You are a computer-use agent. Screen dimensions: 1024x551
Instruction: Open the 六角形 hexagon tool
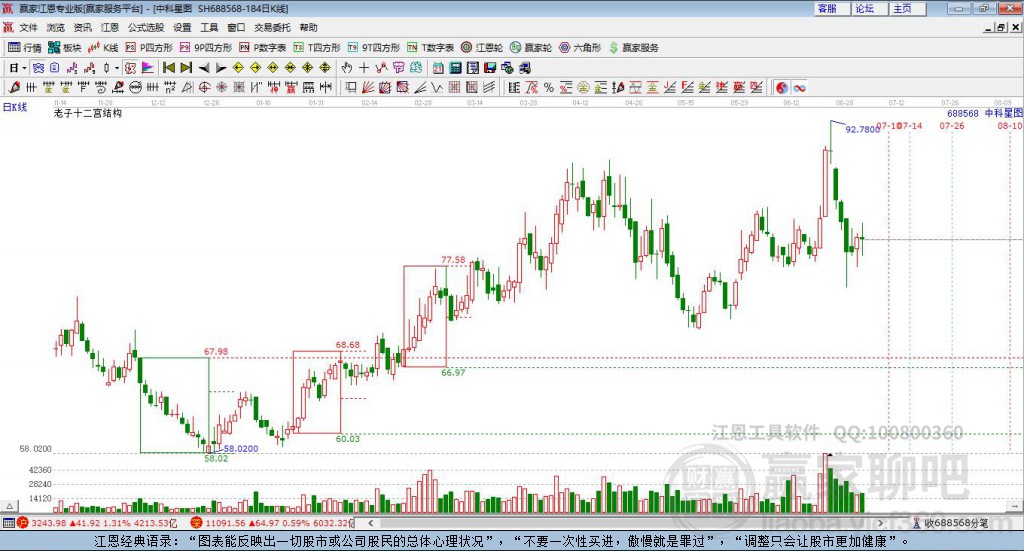click(580, 48)
